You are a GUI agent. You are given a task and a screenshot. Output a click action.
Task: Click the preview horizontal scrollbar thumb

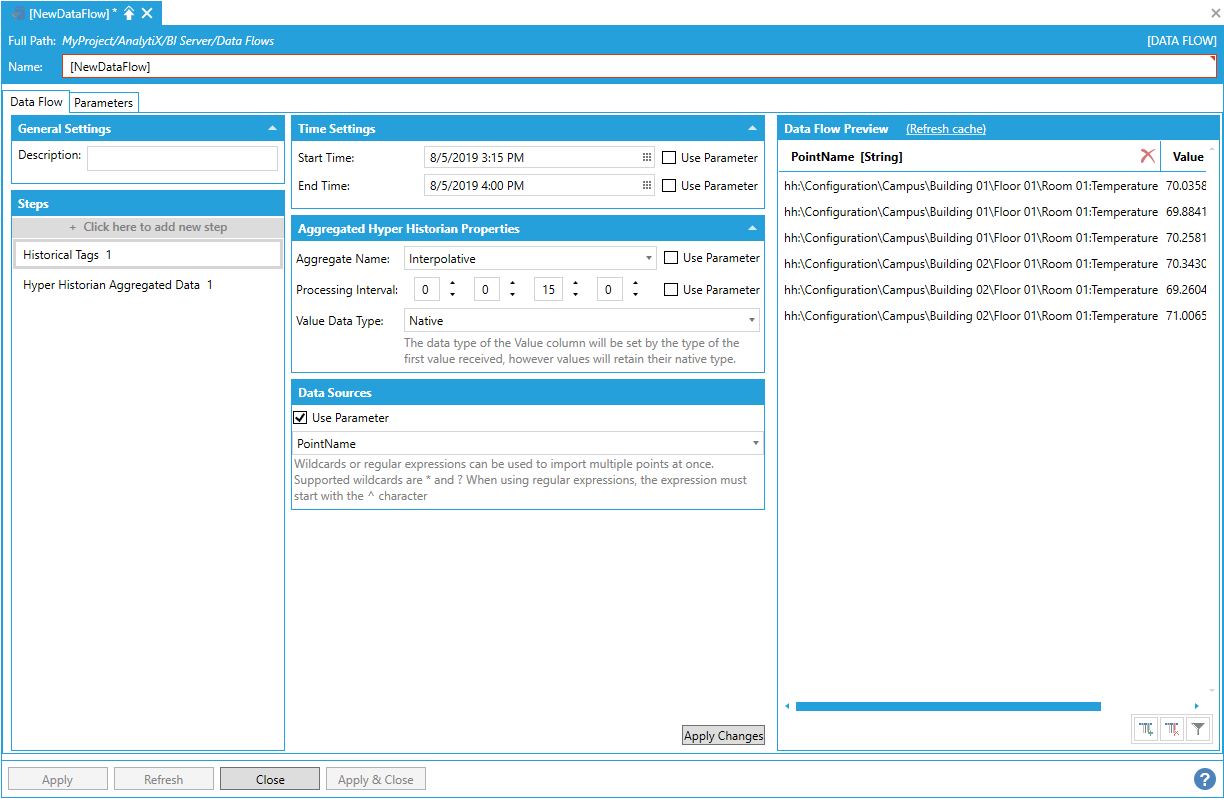click(947, 706)
